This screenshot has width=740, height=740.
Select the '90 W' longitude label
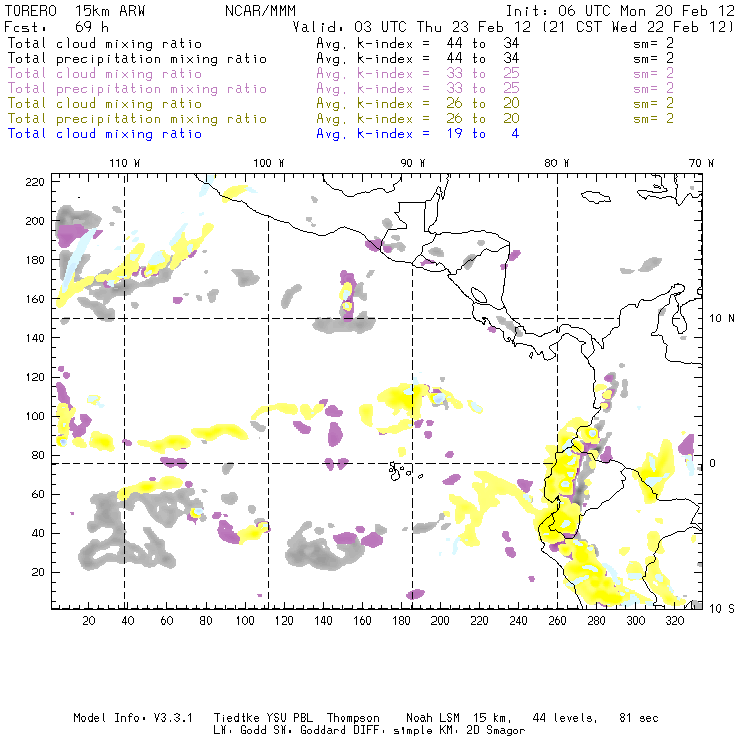(x=413, y=163)
